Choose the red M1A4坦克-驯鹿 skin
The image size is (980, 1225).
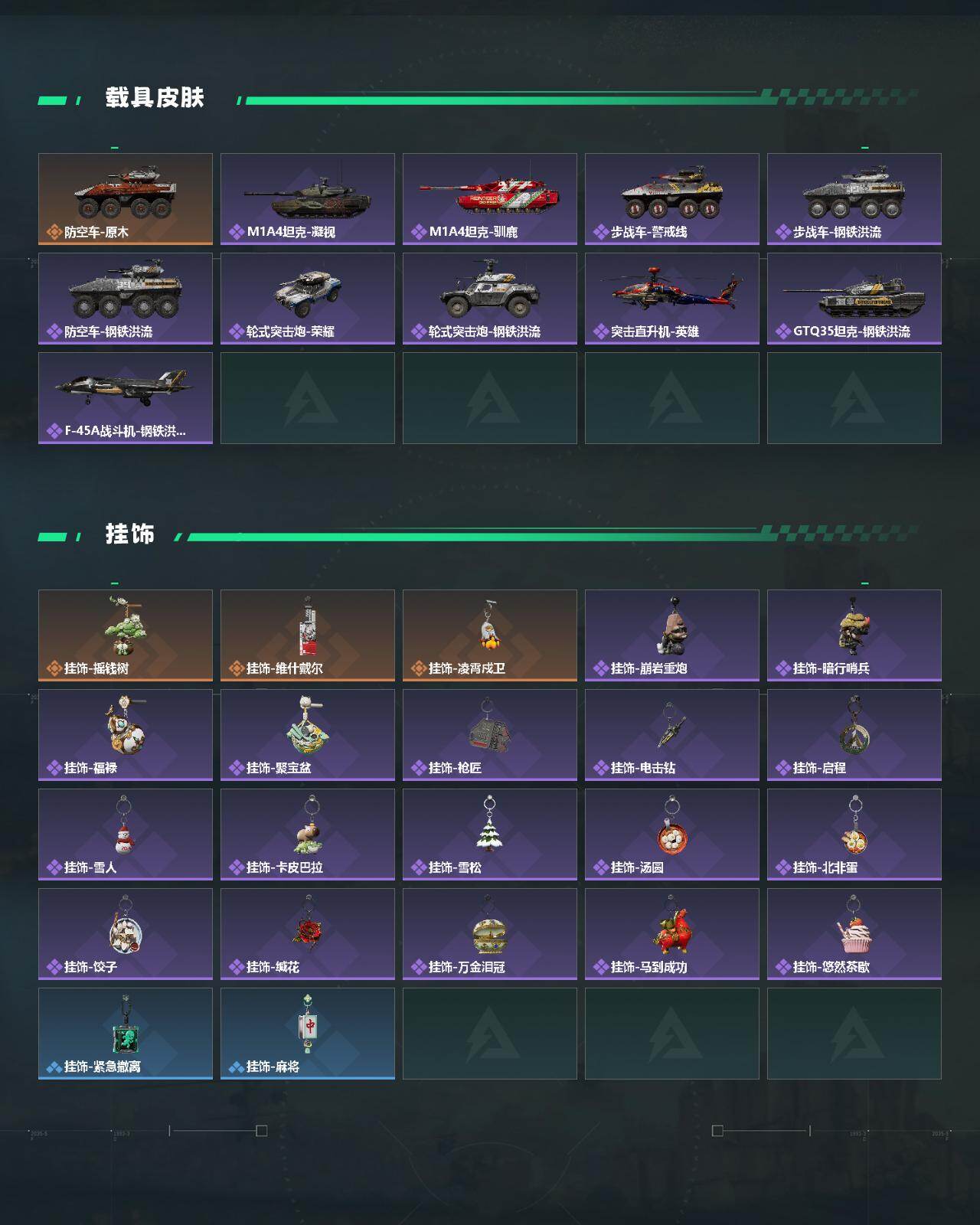coord(490,199)
